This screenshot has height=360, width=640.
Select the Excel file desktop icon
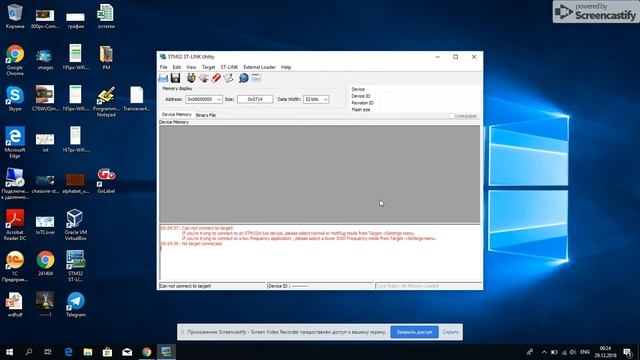(106, 16)
